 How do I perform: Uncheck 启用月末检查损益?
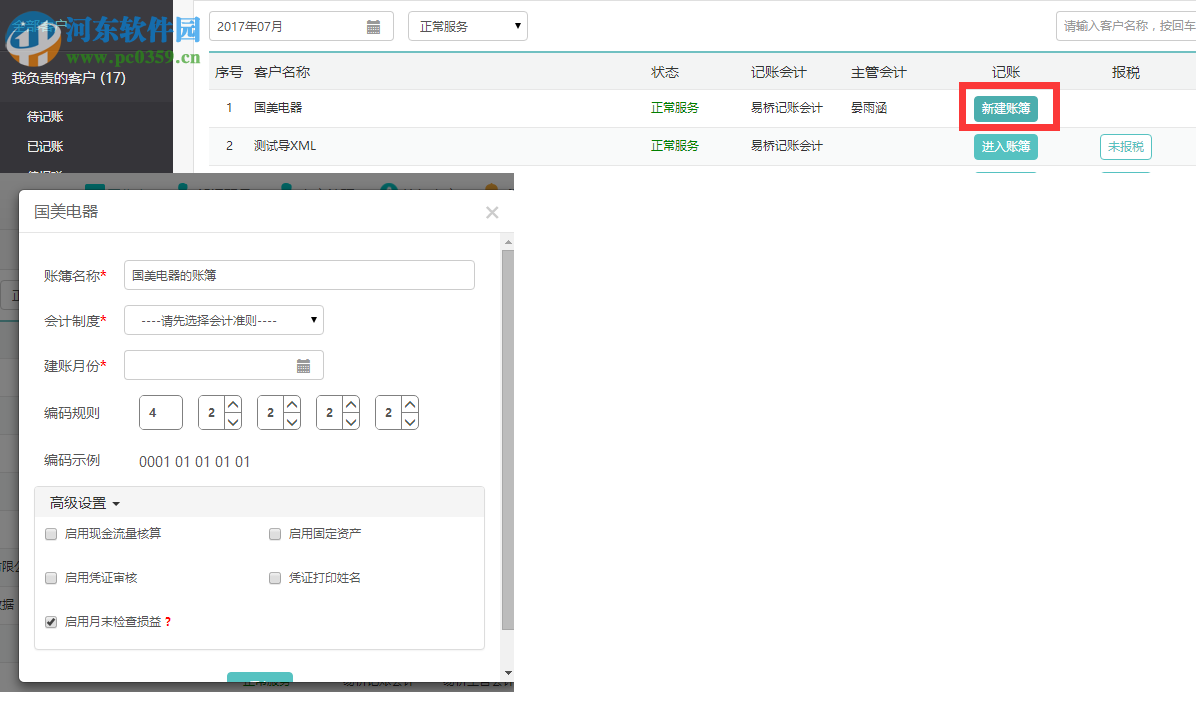pos(50,622)
